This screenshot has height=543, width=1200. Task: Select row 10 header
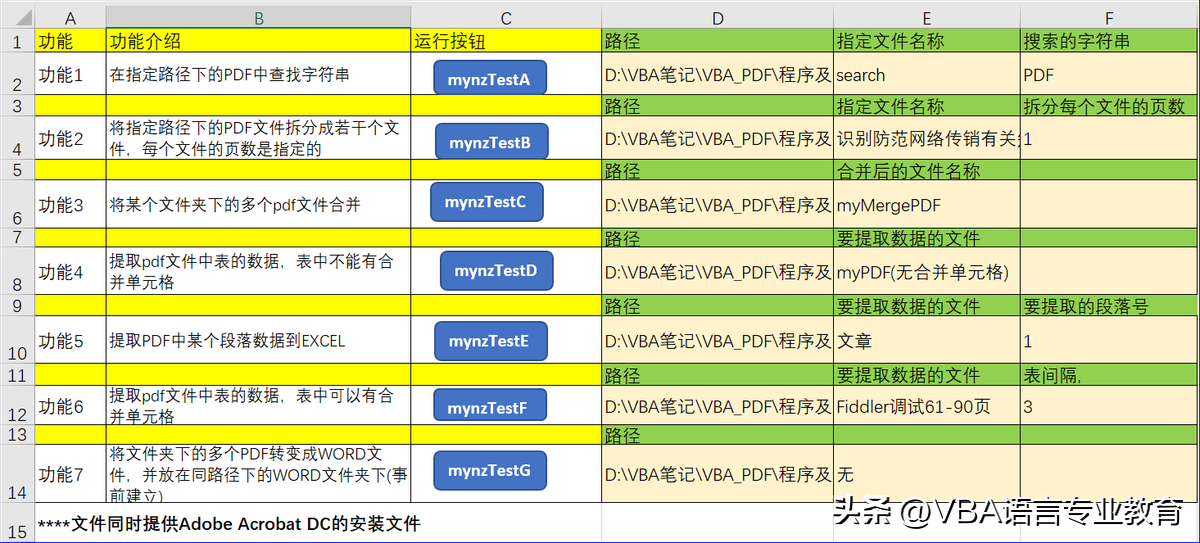[17, 340]
